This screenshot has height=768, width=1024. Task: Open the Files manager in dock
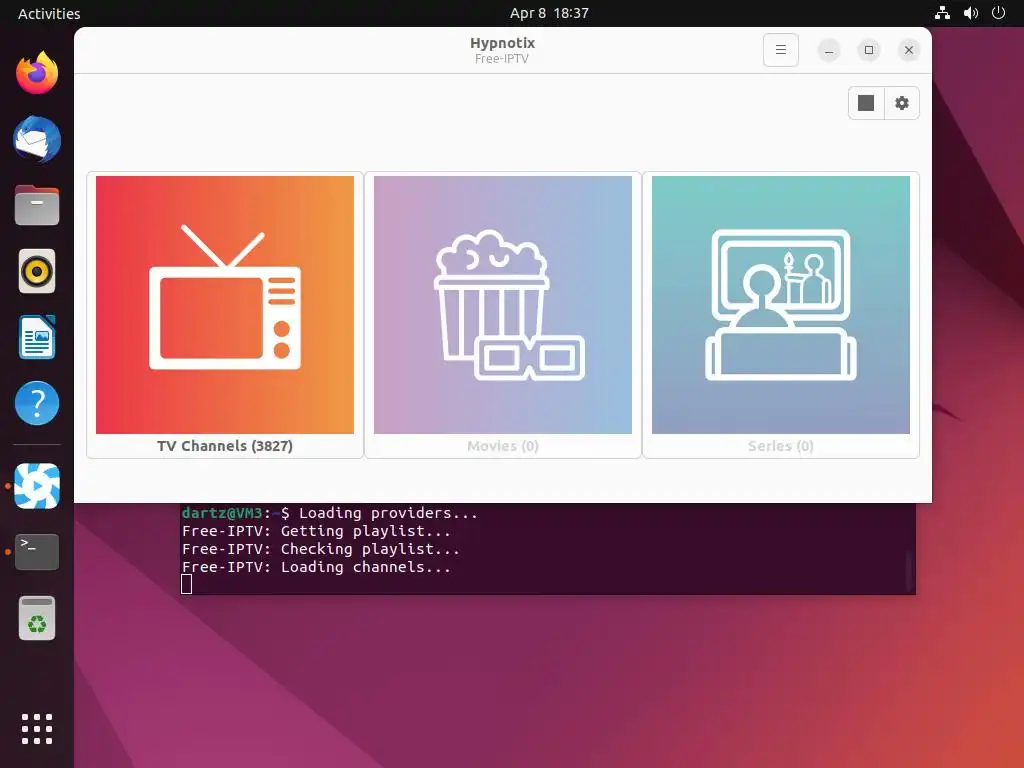click(x=37, y=205)
